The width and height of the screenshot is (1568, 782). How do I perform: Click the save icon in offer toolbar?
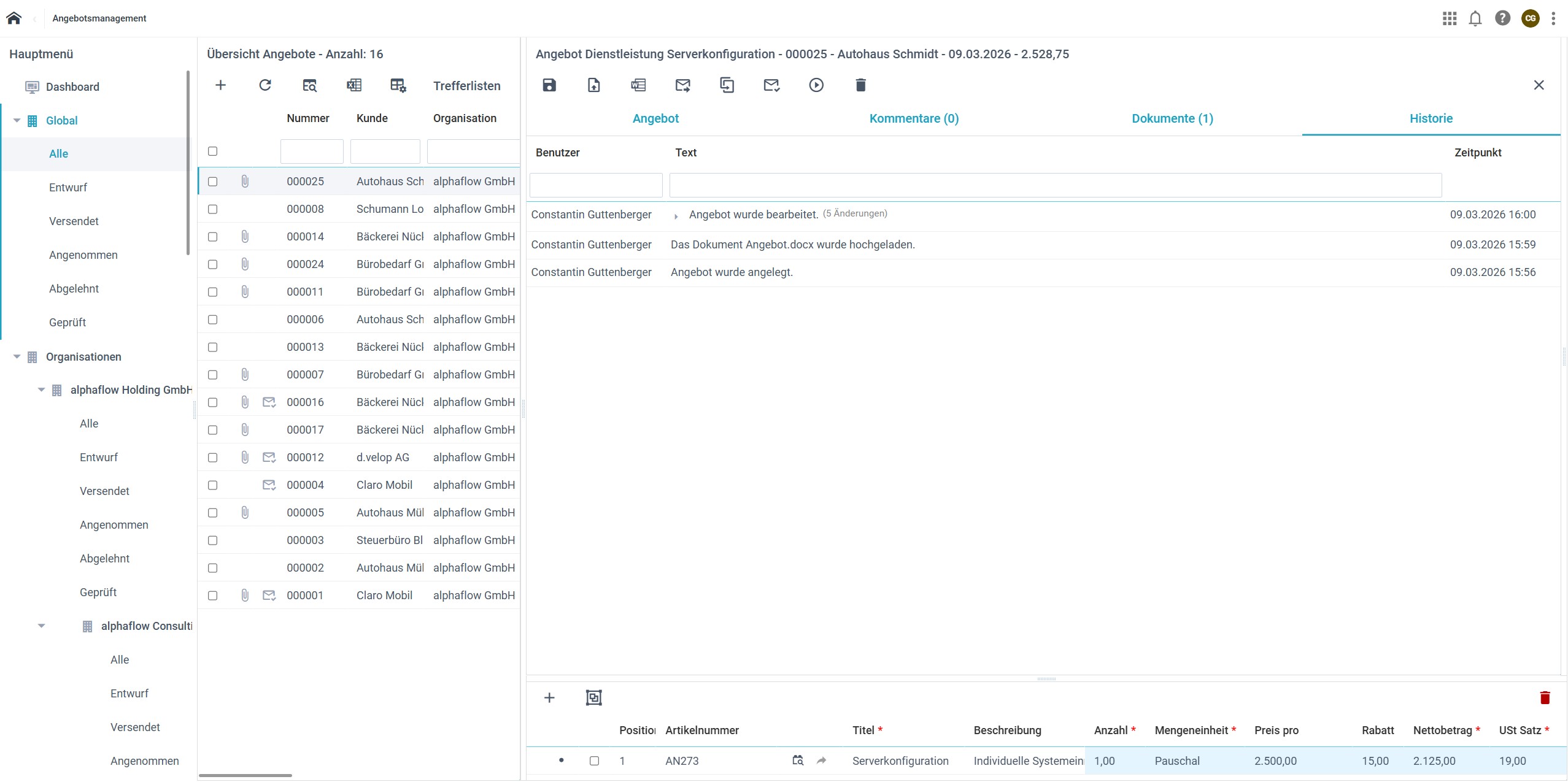pyautogui.click(x=549, y=85)
